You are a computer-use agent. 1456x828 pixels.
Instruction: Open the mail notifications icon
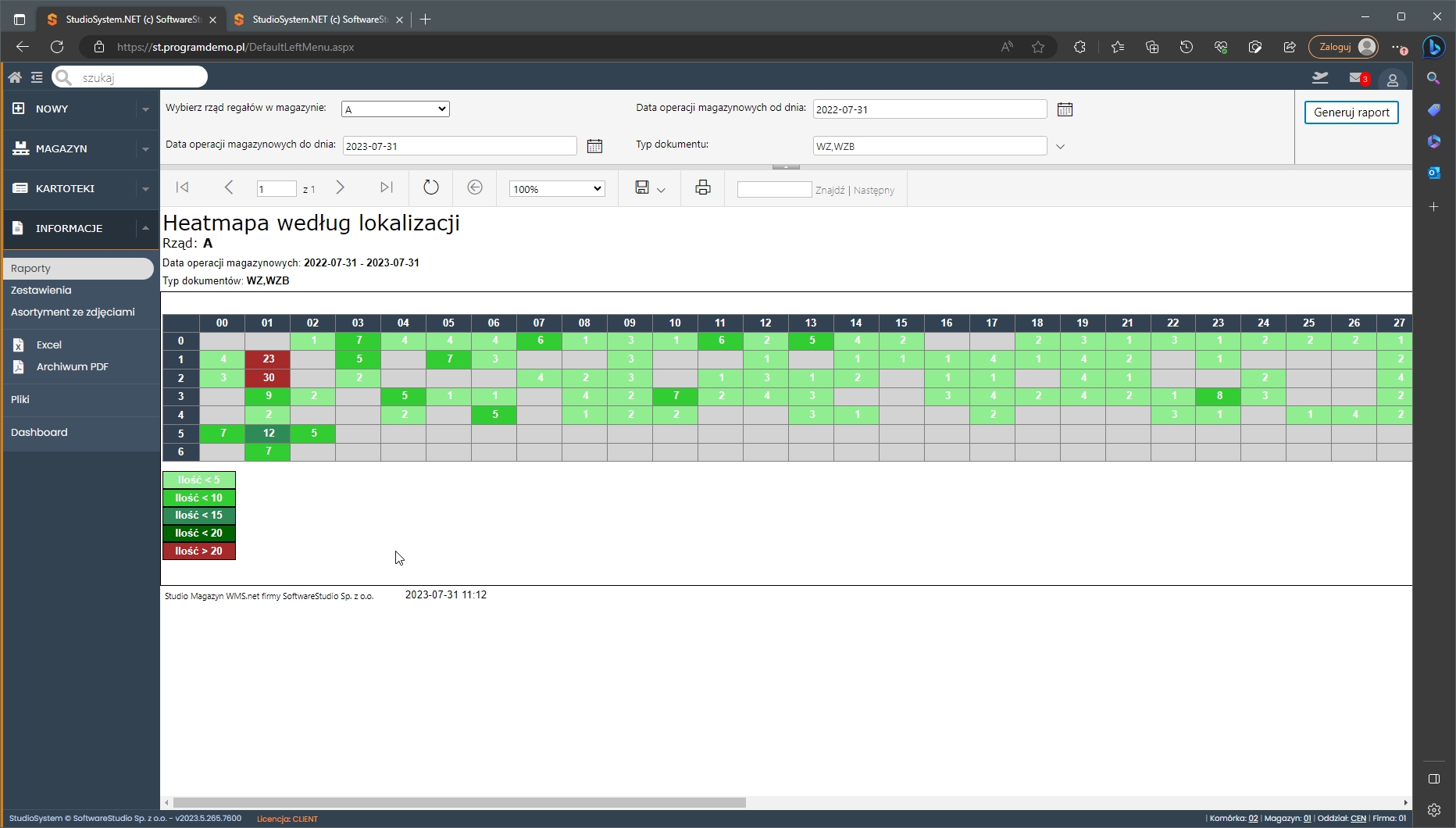(x=1357, y=78)
